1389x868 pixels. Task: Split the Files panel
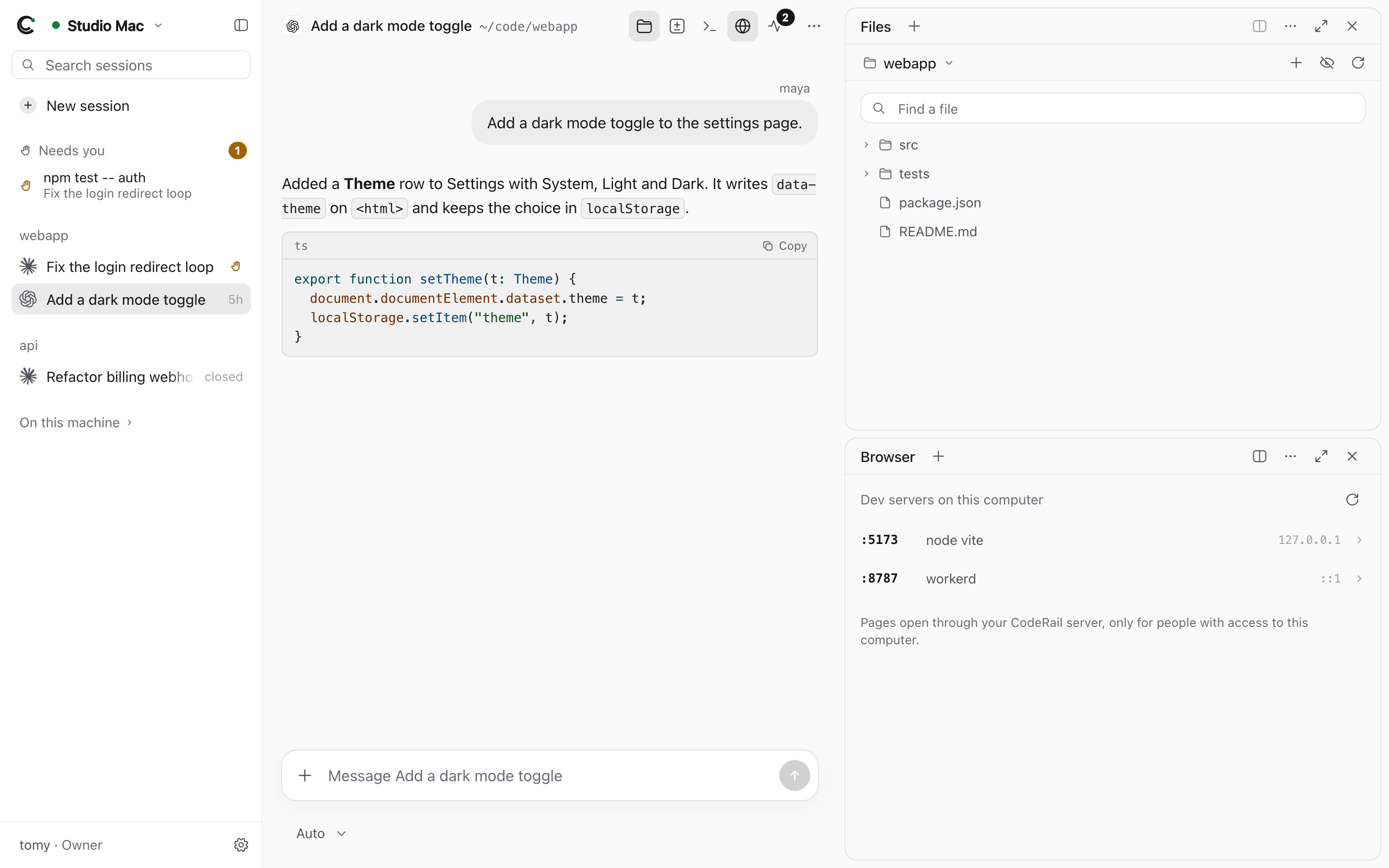[1259, 26]
